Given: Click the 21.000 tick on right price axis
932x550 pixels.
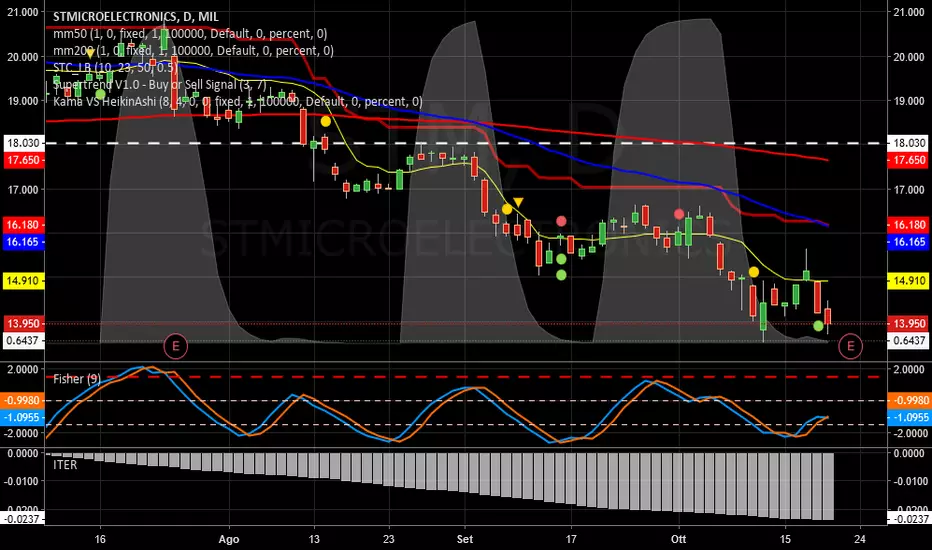Looking at the screenshot, I should 909,12.
